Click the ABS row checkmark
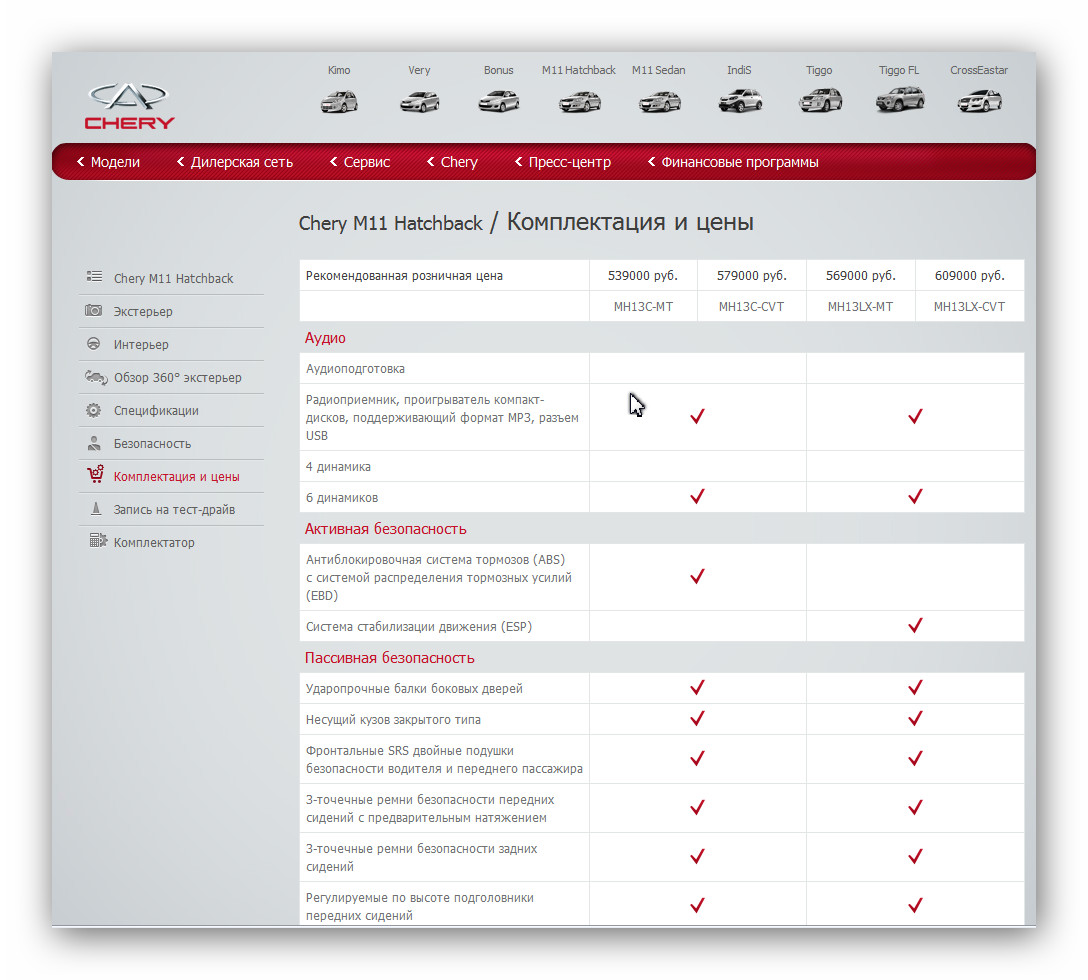Screen dimensions: 1088x980 click(x=697, y=576)
